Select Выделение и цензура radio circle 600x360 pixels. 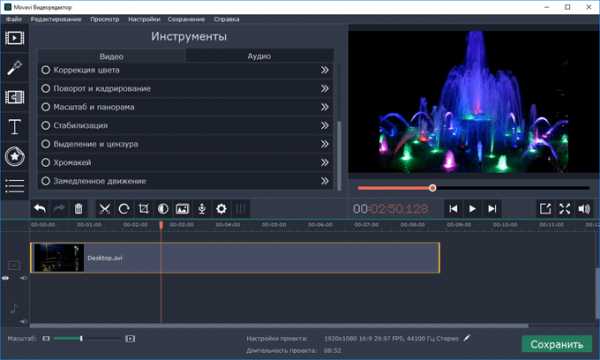(x=46, y=144)
